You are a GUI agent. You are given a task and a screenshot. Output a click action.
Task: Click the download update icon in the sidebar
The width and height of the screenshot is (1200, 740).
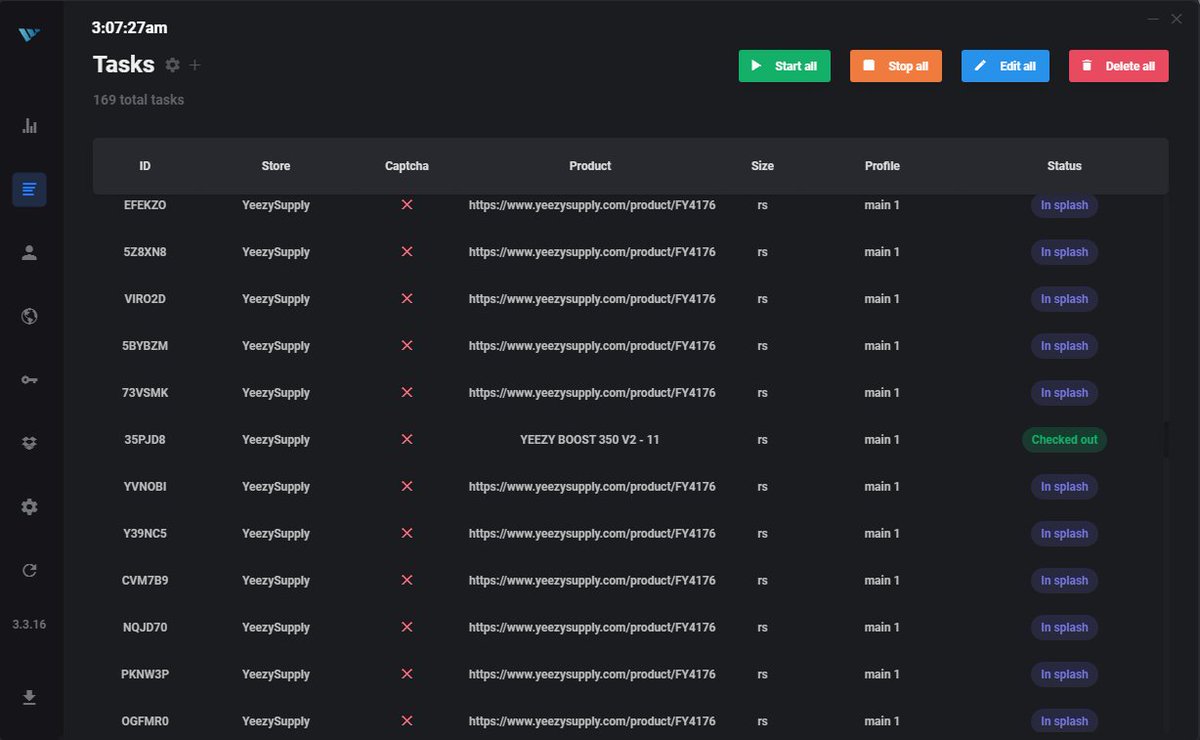tap(29, 697)
